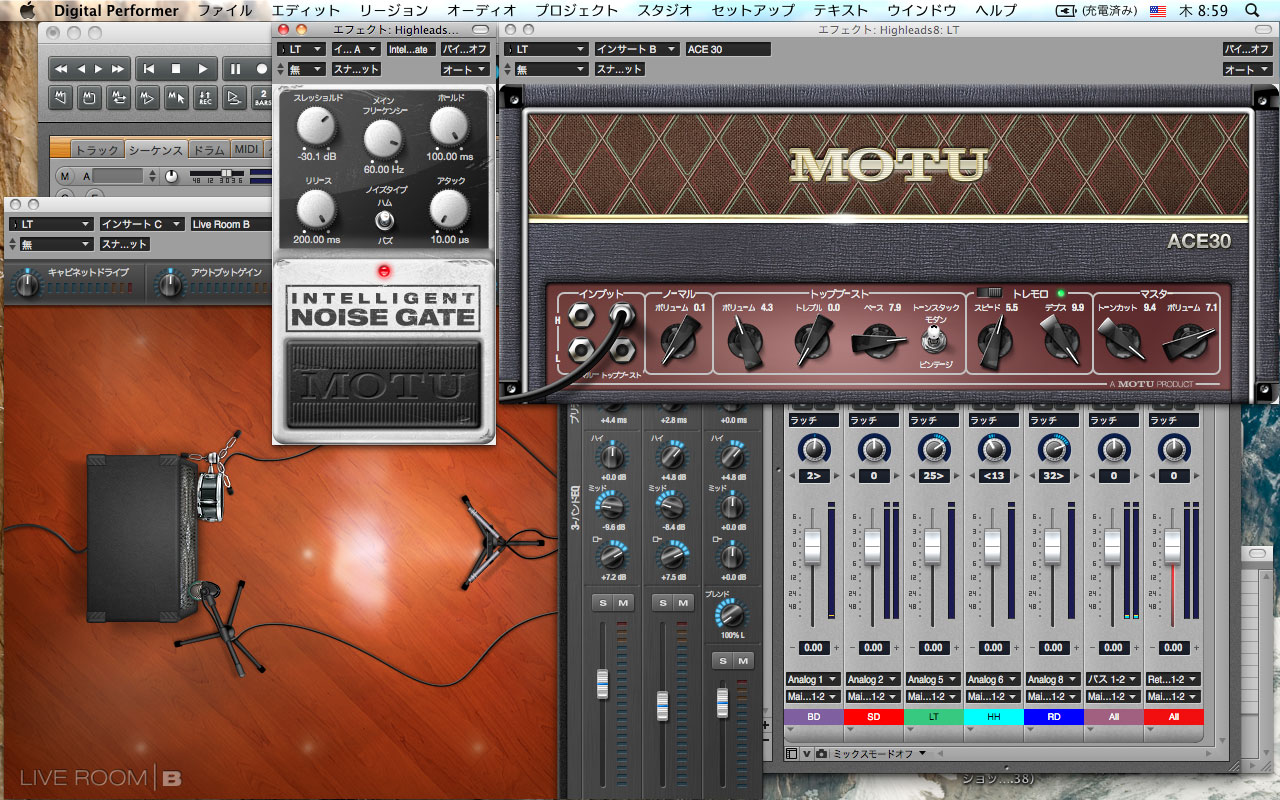Click the battery status icon

1067,11
